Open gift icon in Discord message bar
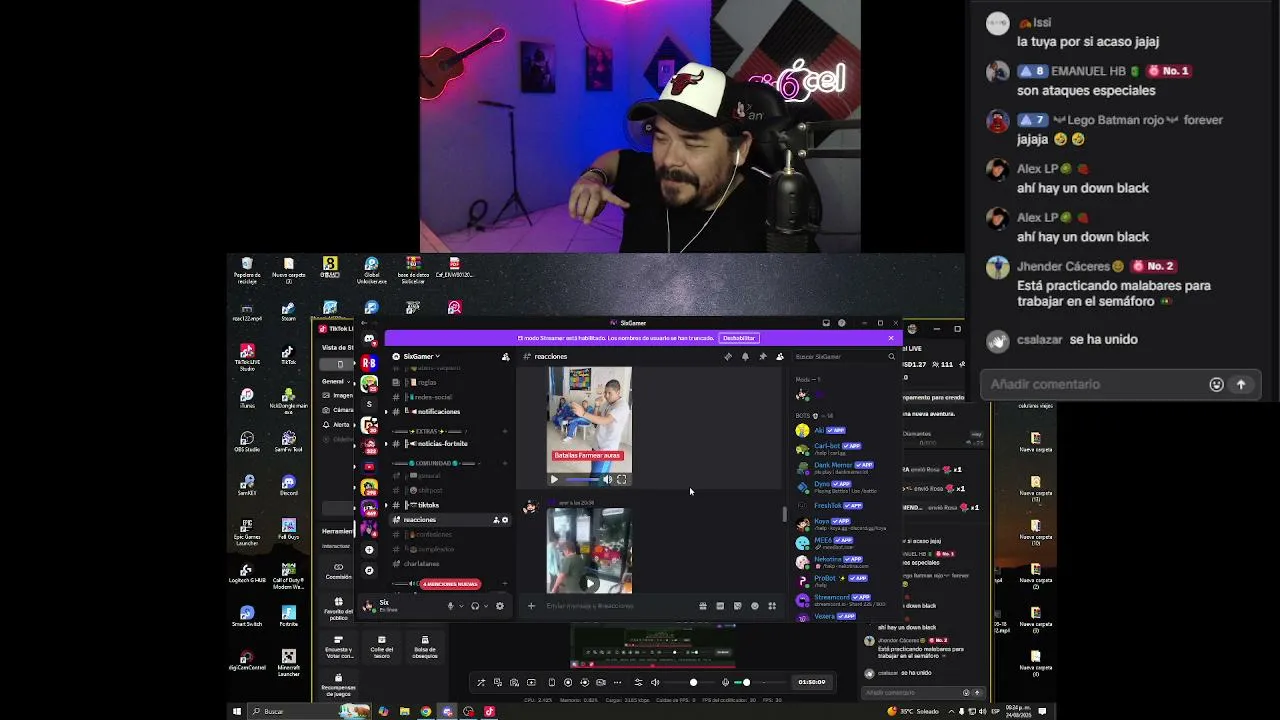 click(x=703, y=606)
